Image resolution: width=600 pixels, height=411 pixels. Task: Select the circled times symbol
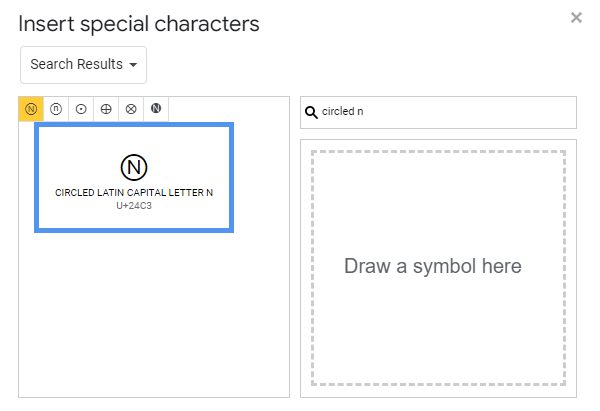[131, 109]
